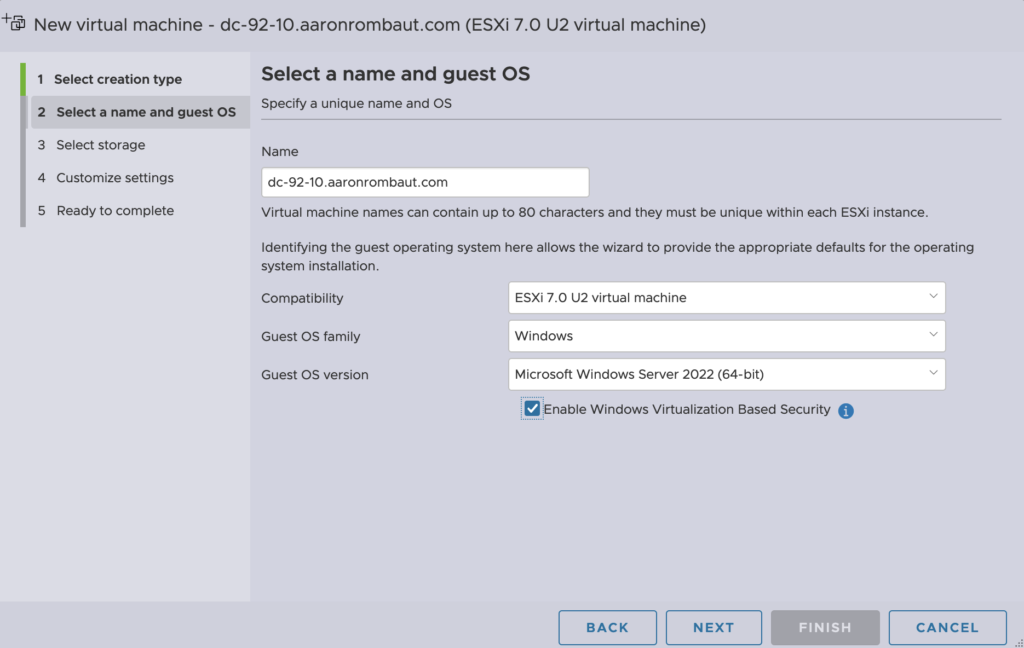Expand the Guest OS family dropdown
This screenshot has height=648, width=1024.
(726, 336)
